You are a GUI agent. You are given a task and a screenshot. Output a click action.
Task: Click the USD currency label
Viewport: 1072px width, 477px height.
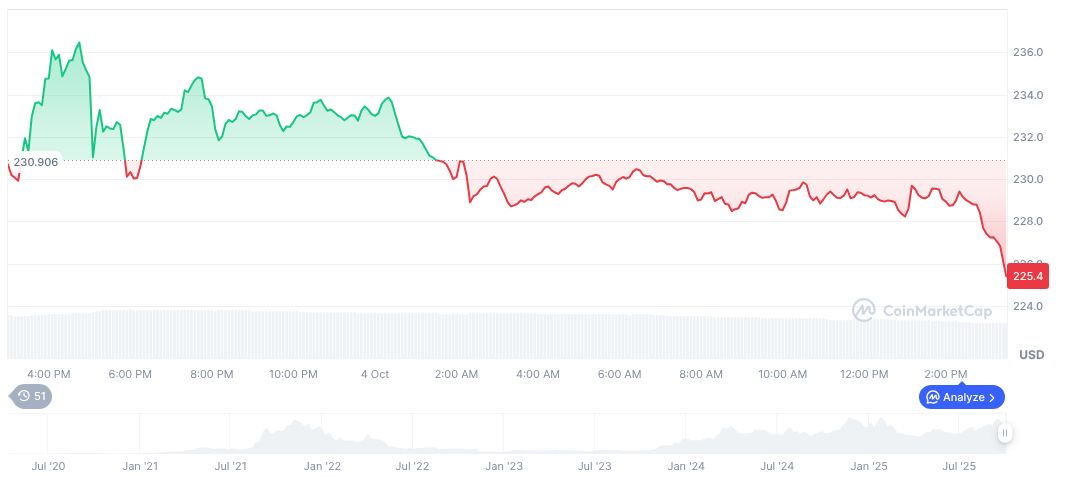[1031, 355]
